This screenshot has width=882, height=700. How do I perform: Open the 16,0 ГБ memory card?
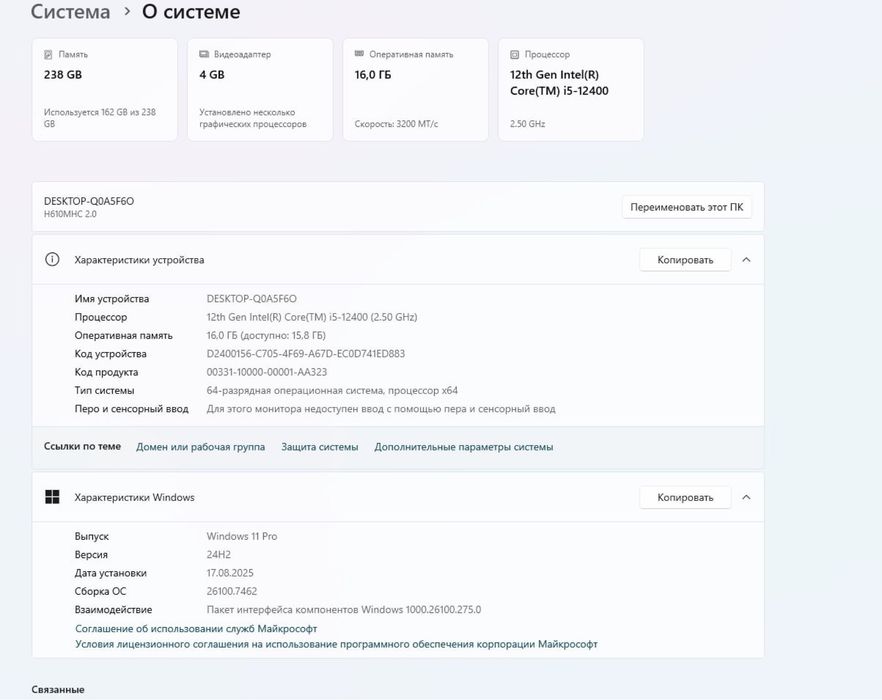[415, 90]
